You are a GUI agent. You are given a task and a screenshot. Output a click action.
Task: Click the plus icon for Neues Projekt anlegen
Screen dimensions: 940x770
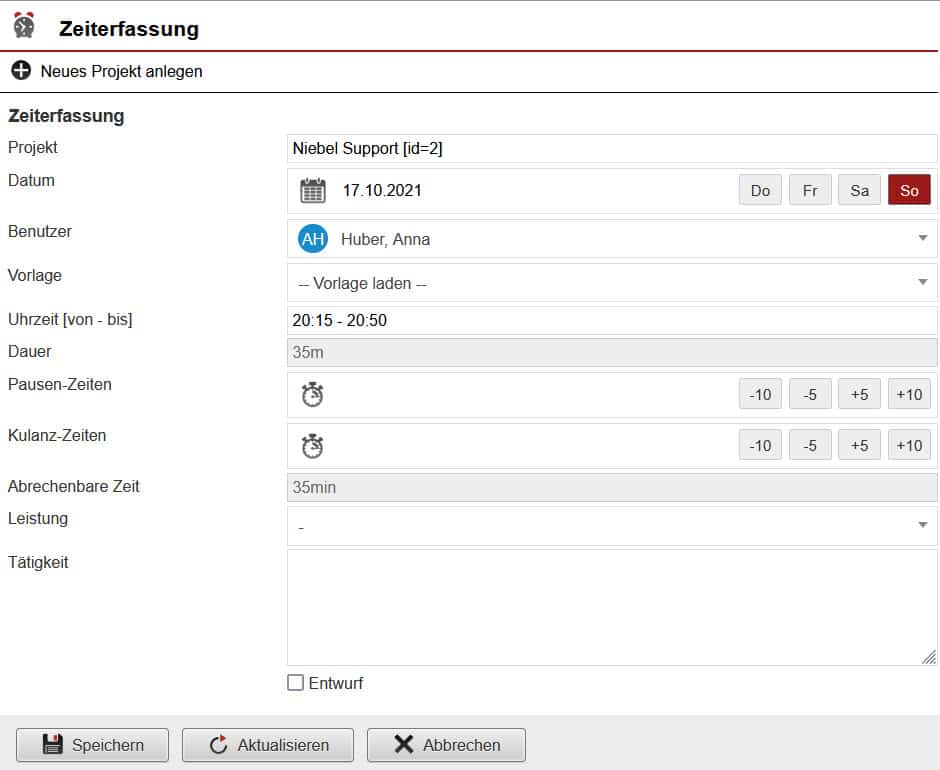coord(20,71)
